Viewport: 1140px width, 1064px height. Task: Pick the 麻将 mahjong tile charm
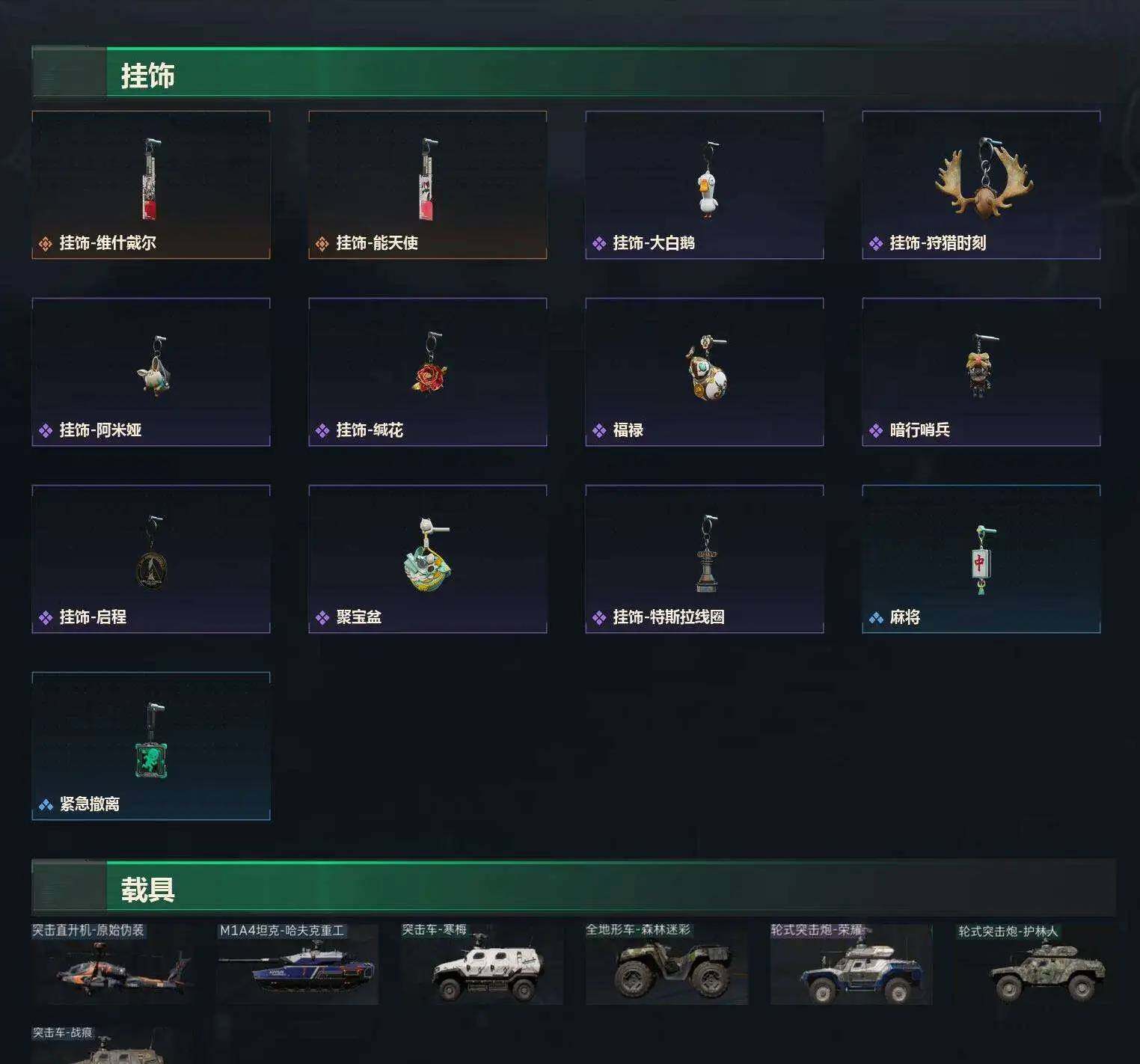click(983, 560)
